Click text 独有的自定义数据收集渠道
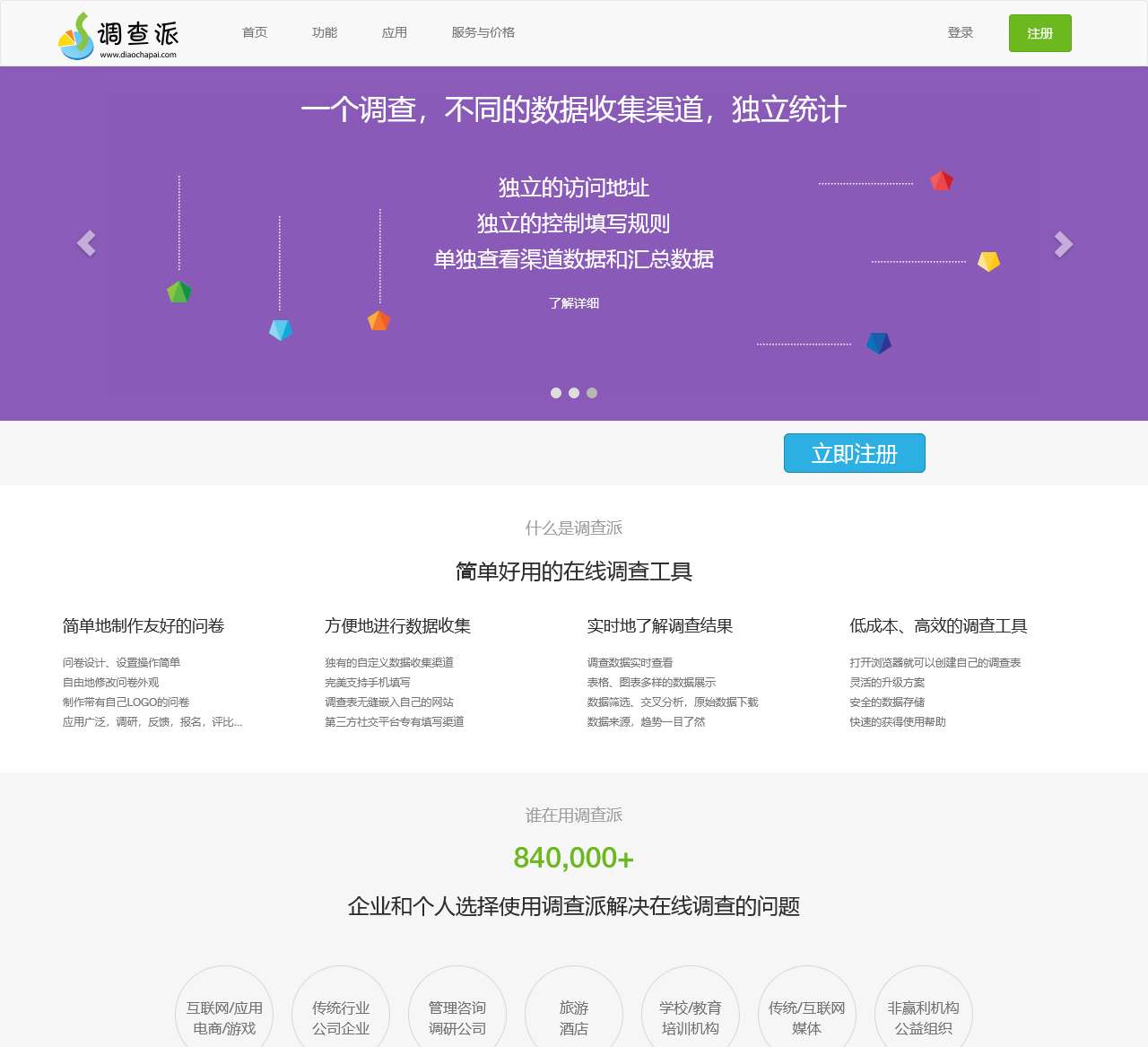Viewport: 1148px width, 1047px height. tap(389, 663)
